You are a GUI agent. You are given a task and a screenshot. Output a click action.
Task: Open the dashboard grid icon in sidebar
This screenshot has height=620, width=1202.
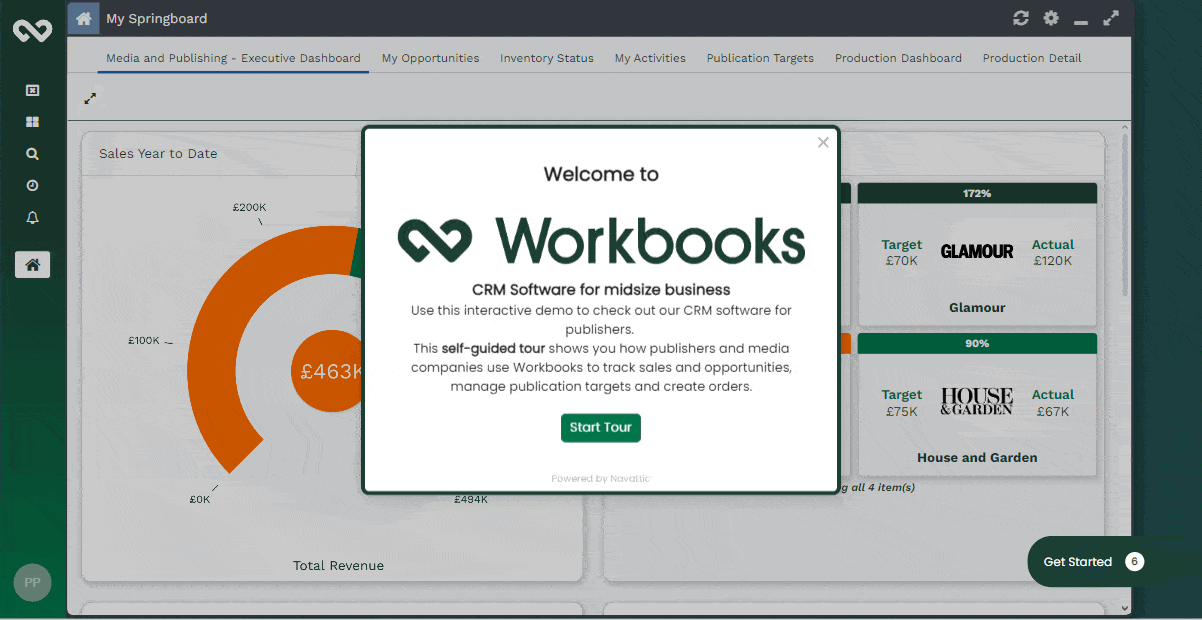pos(32,122)
